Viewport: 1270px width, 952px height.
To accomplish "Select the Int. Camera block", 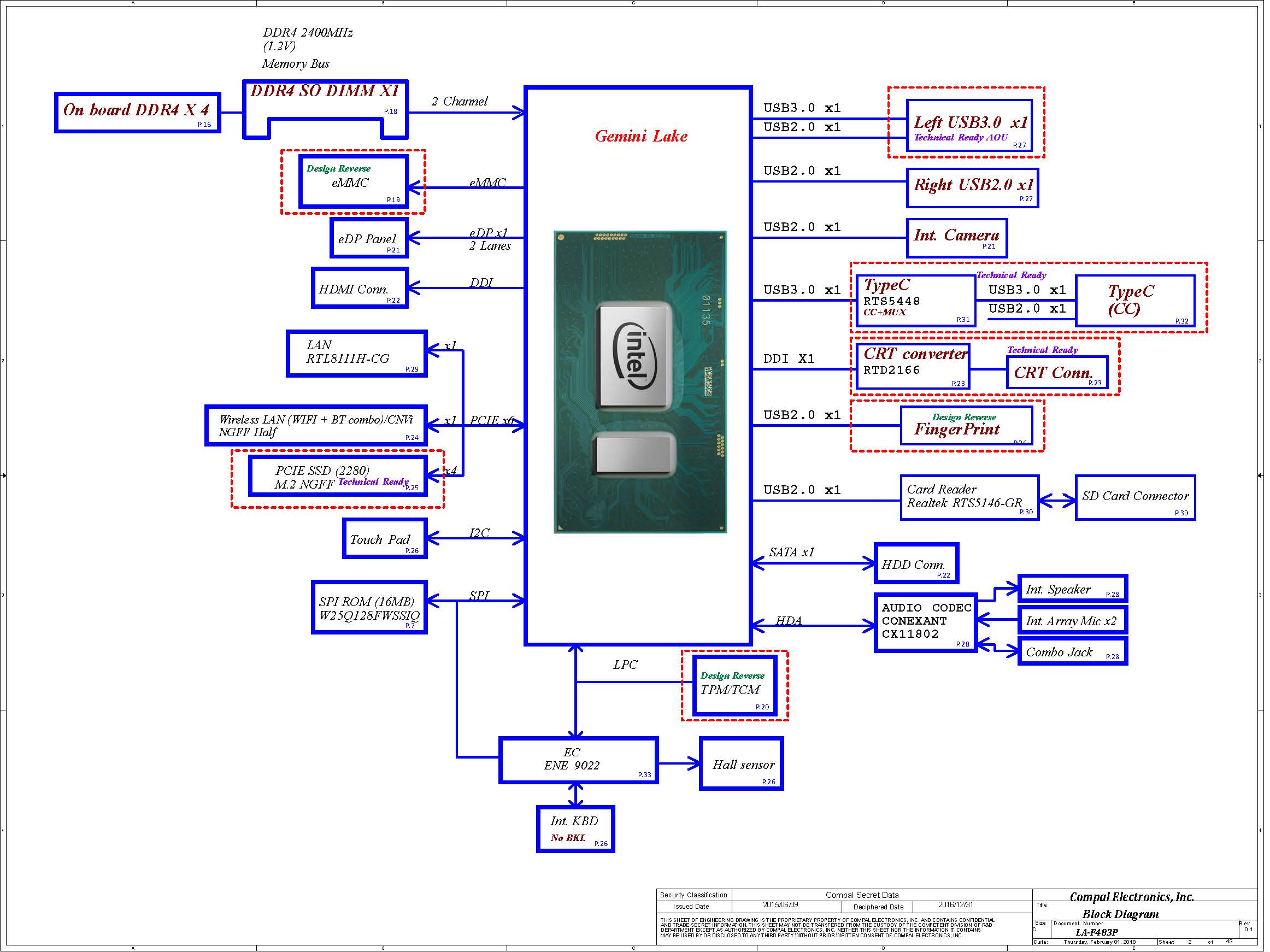I will point(957,238).
